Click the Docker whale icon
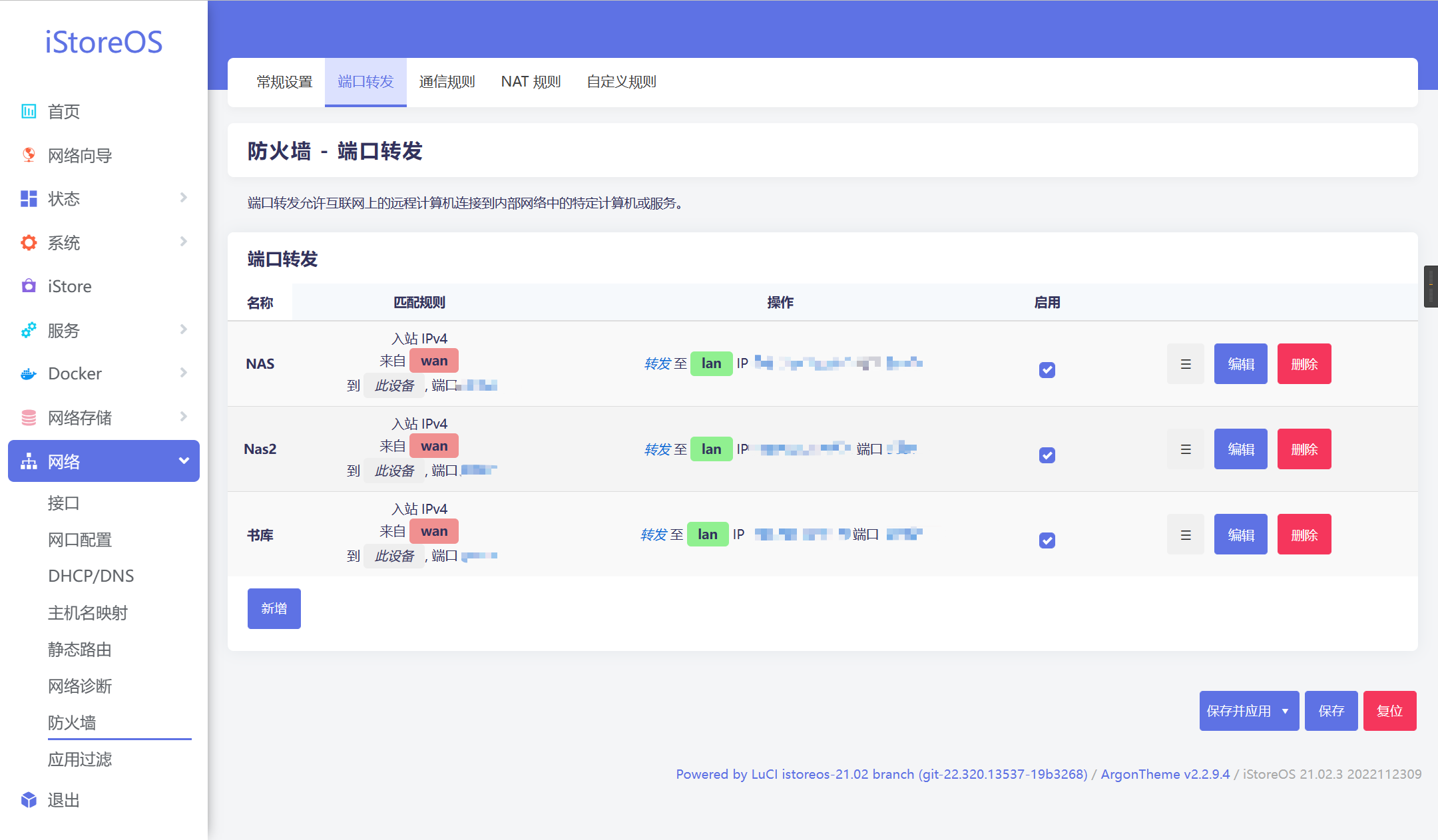Screen dimensions: 1438x840 coord(29,373)
